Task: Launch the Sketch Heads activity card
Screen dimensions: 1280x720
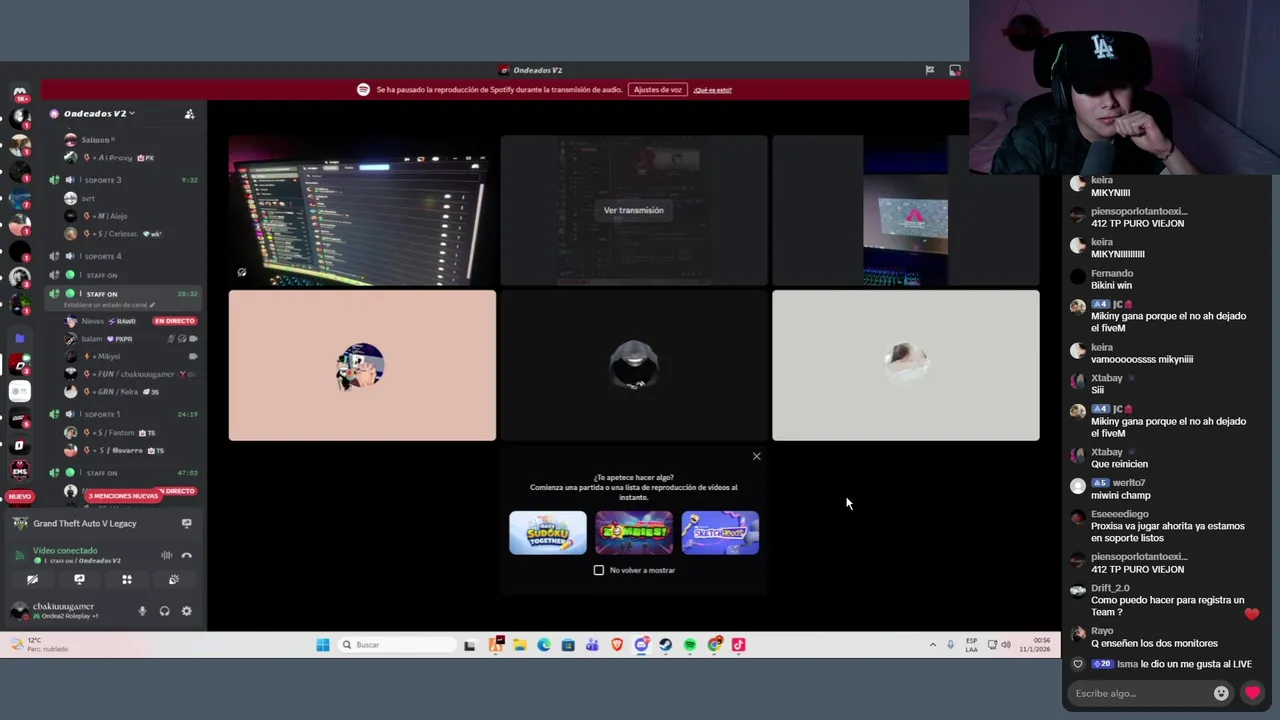Action: click(720, 533)
